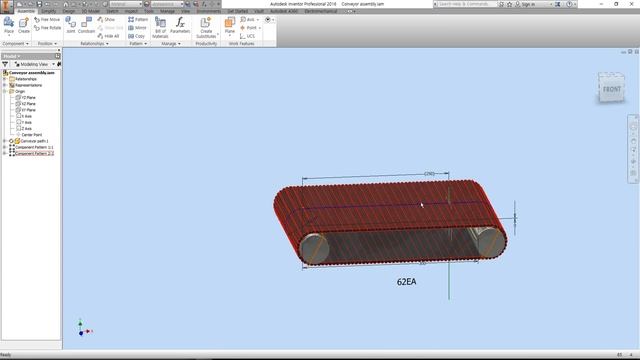
Task: Switch to the View ribbon tab
Action: click(x=185, y=11)
